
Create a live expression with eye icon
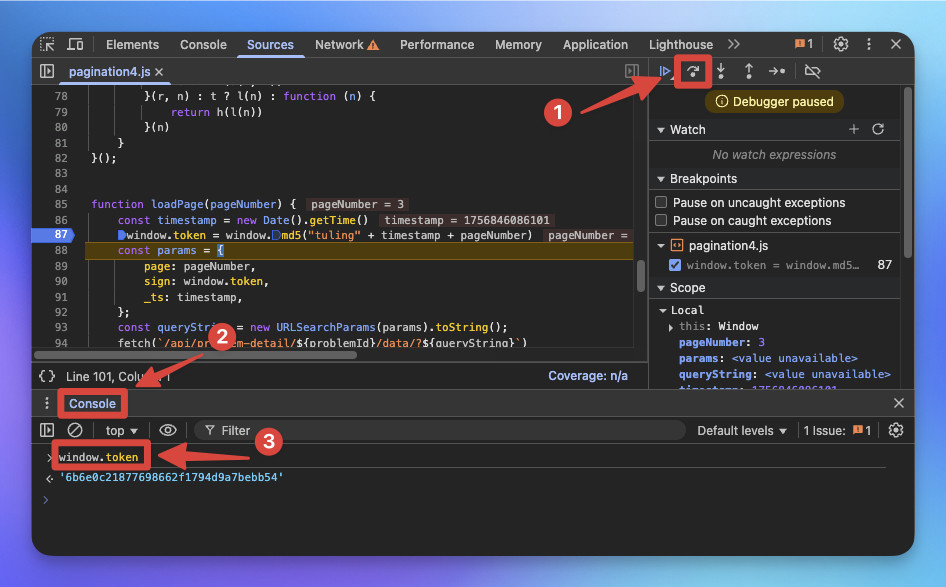tap(168, 430)
